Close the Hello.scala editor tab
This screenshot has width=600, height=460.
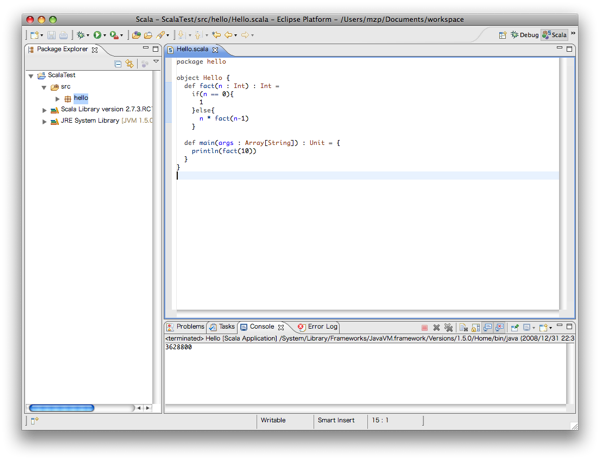click(215, 50)
